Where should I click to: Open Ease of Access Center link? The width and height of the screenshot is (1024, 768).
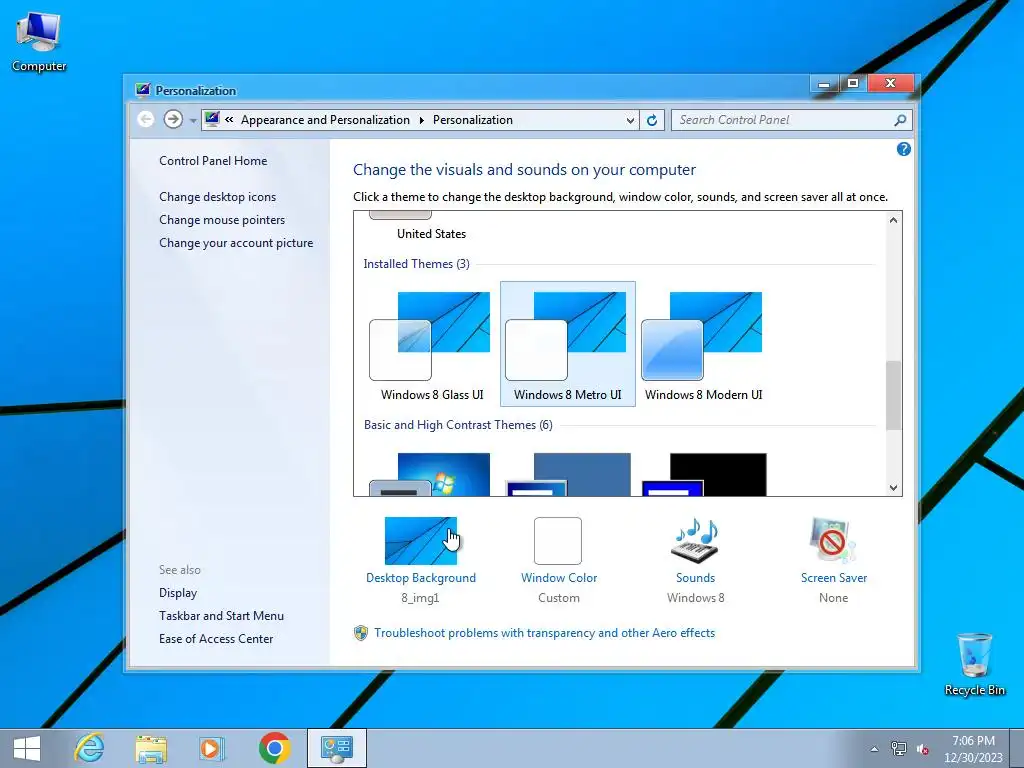pos(216,639)
